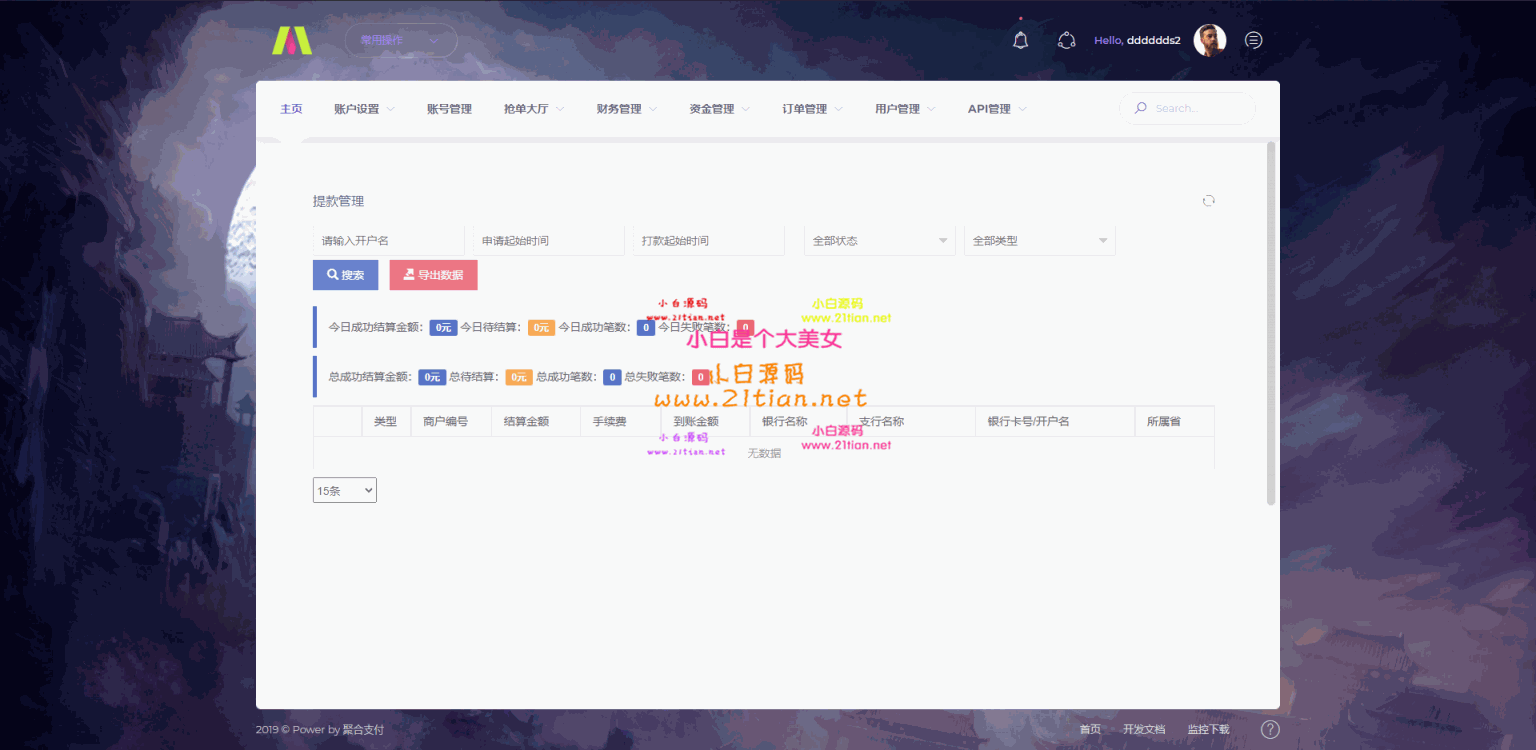Open the notifications bell
The width and height of the screenshot is (1536, 750).
[1020, 40]
